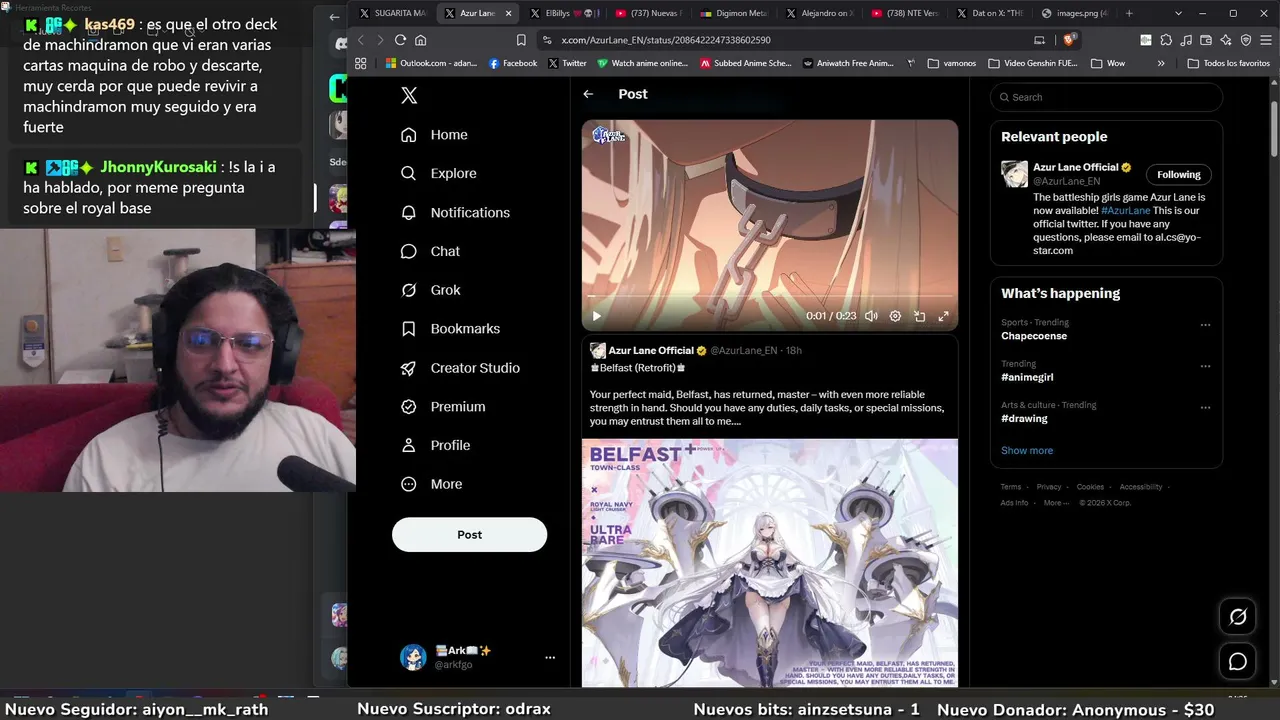Click the browser address bar URL
Screen dimensions: 1280x720
click(666, 40)
